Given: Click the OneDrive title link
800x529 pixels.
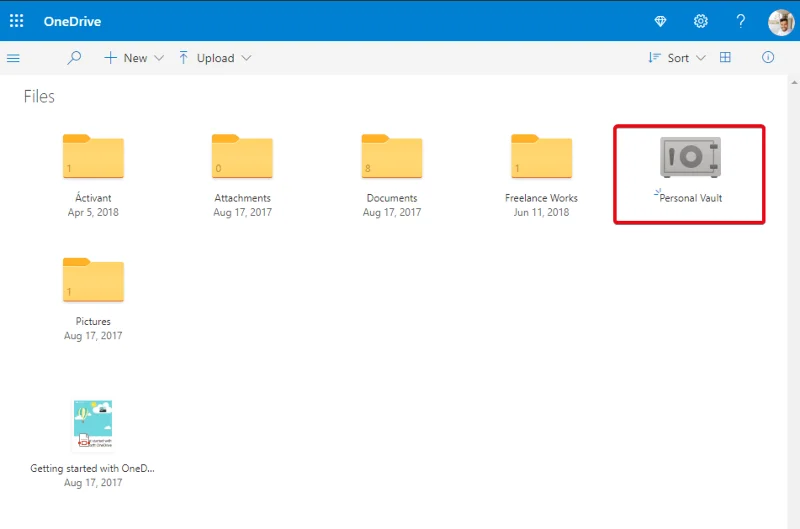Looking at the screenshot, I should click(72, 21).
